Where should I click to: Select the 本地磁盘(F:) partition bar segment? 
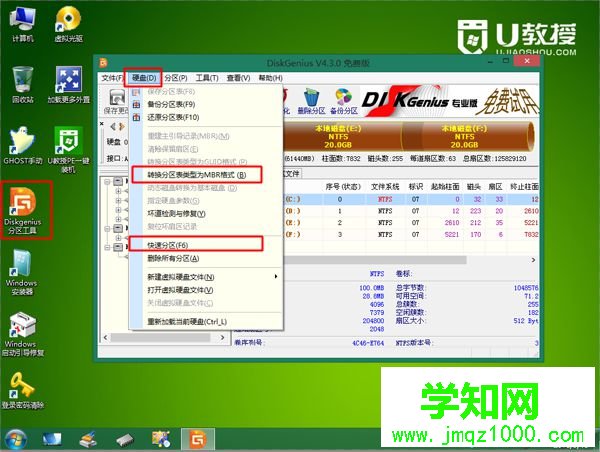(x=467, y=137)
